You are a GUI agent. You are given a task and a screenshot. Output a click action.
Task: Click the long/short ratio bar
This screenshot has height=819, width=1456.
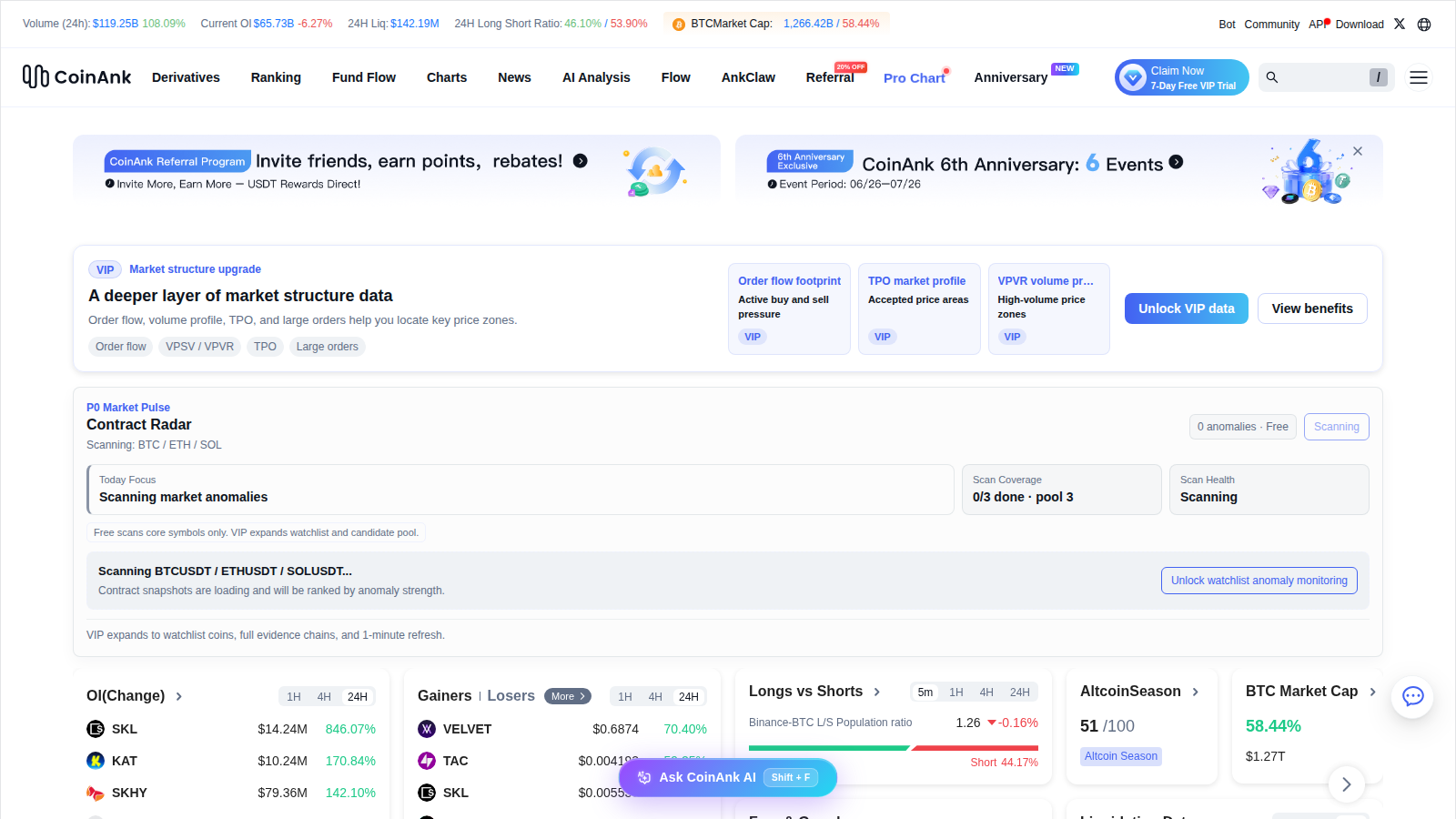(894, 748)
